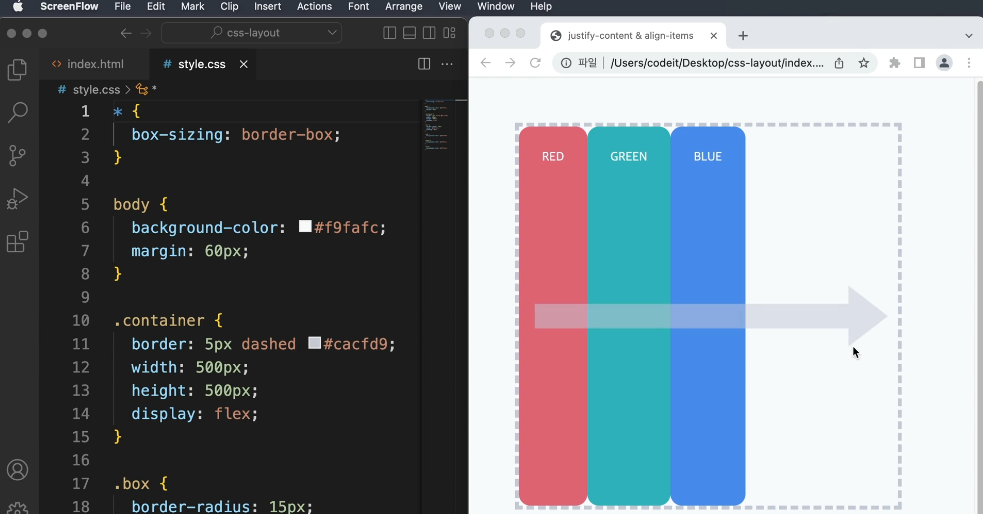The height and width of the screenshot is (514, 983).
Task: Open editor More Actions ellipsis menu
Action: [447, 64]
